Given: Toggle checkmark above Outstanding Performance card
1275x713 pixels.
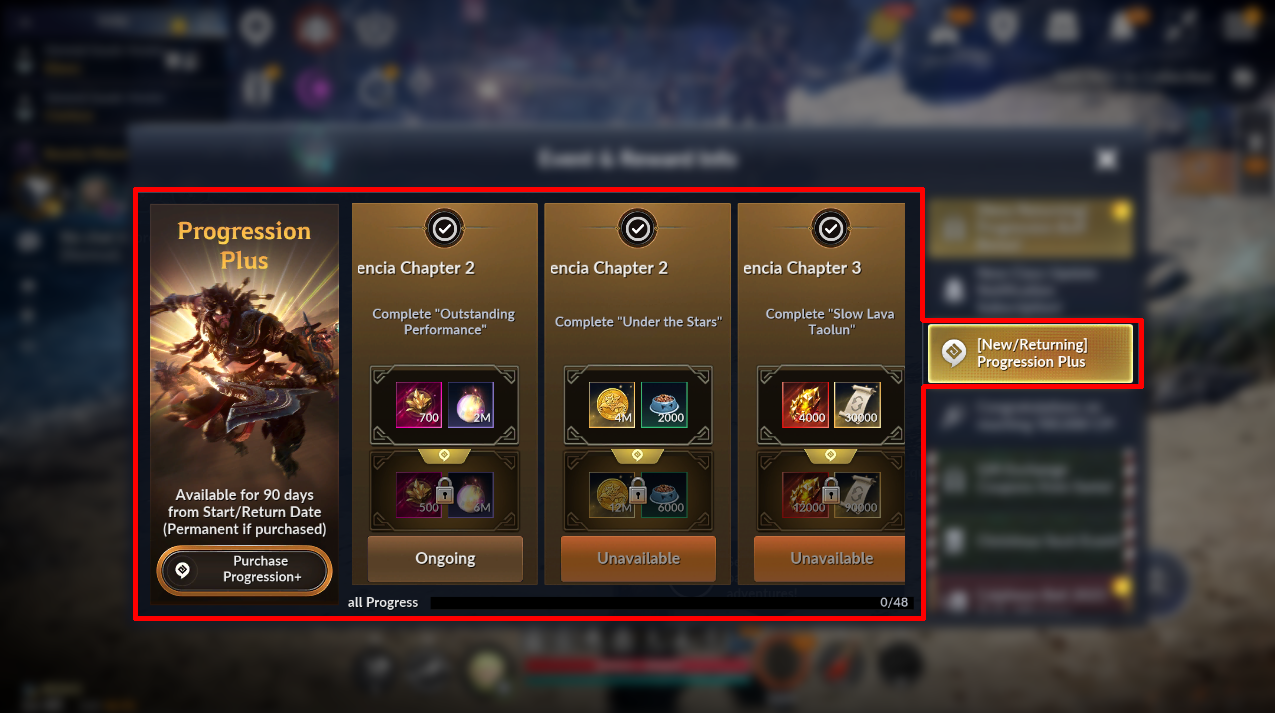Looking at the screenshot, I should (x=445, y=229).
